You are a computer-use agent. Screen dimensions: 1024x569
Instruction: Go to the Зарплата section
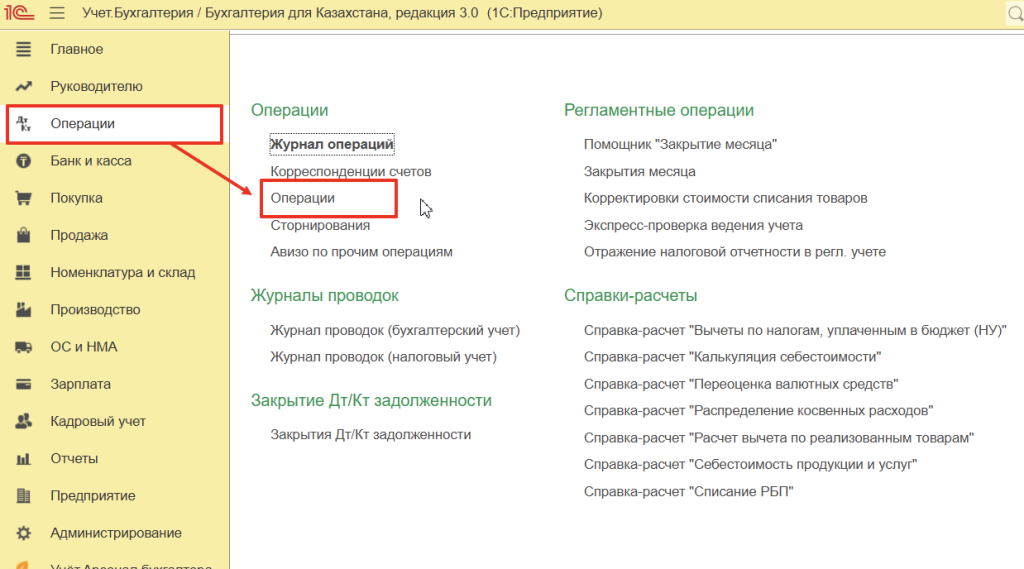[80, 384]
